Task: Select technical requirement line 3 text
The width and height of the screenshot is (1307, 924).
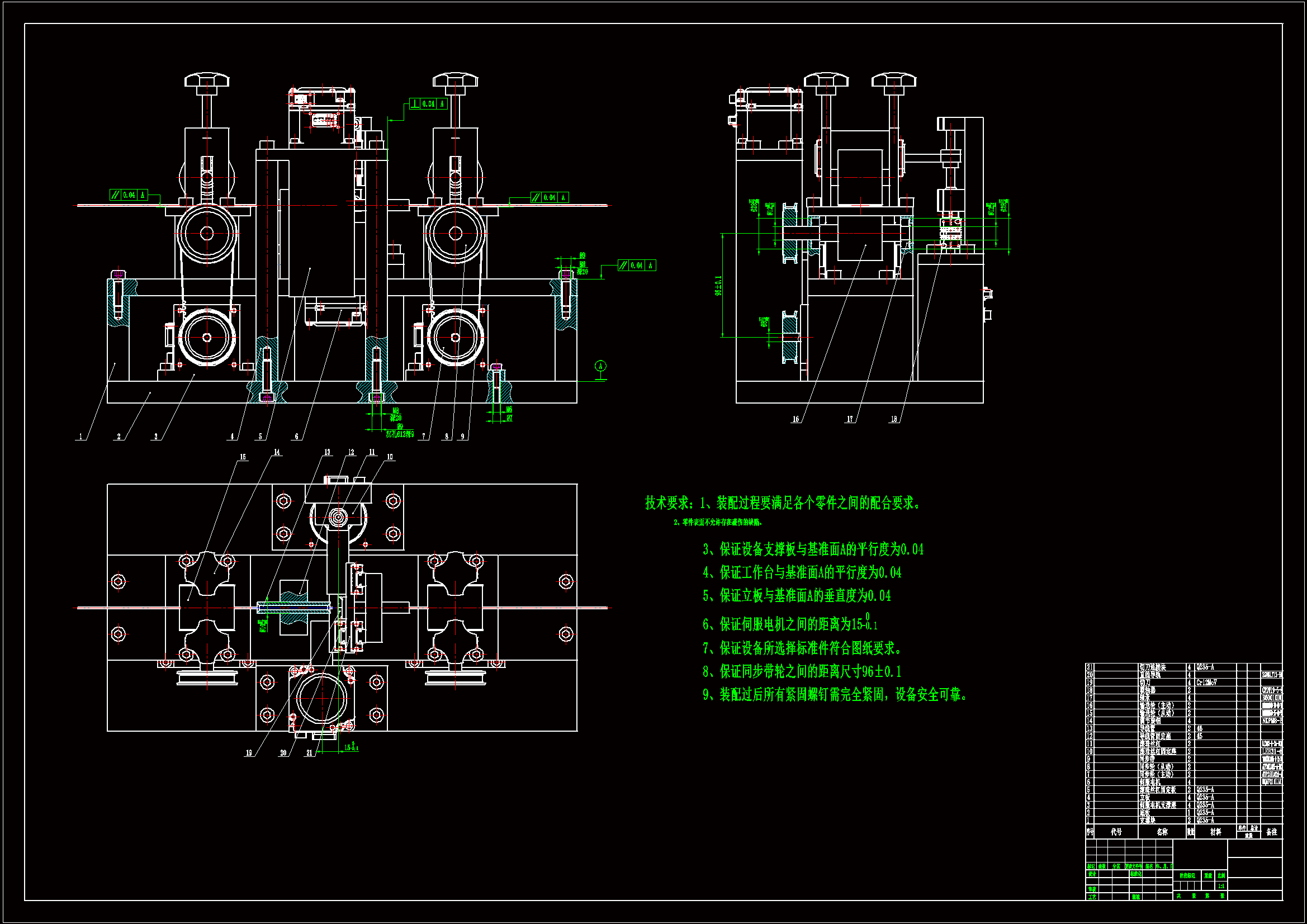Action: point(813,549)
